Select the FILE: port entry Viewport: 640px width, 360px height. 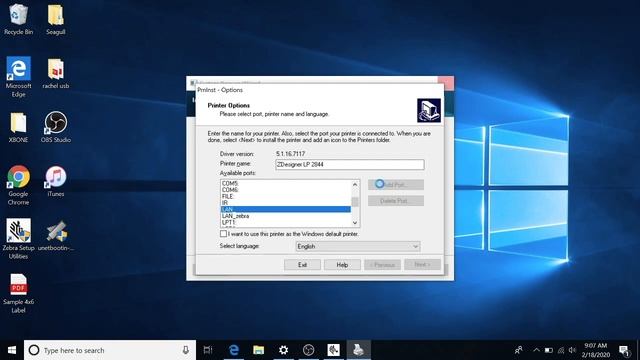click(x=285, y=196)
